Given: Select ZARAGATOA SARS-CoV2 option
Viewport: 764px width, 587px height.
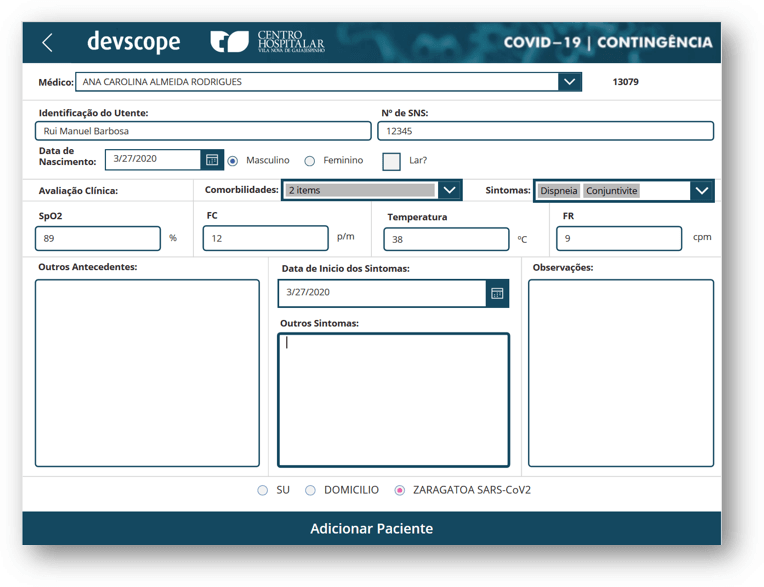Looking at the screenshot, I should click(400, 491).
